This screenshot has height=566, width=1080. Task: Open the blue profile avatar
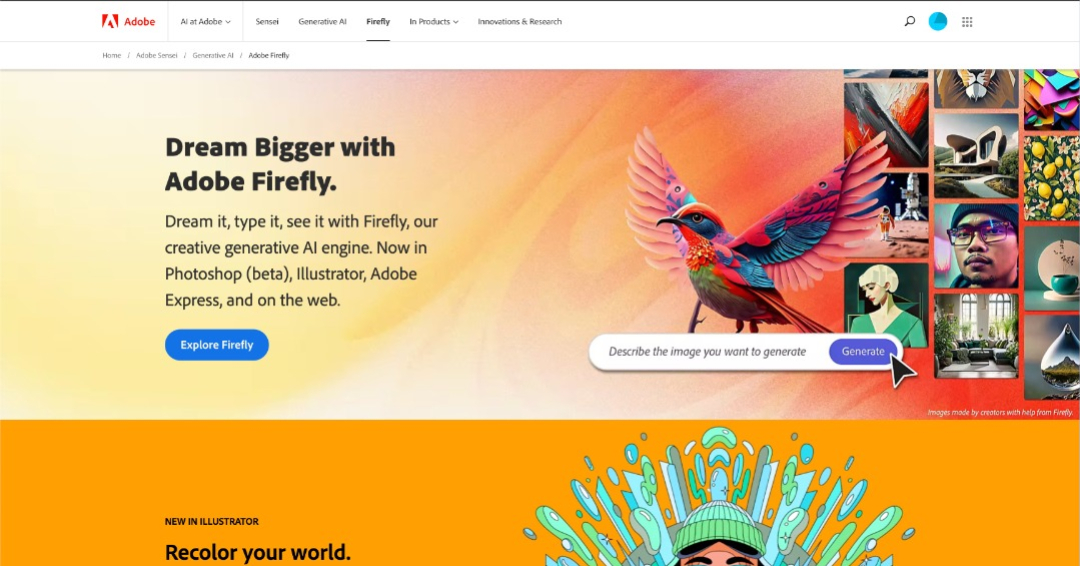tap(937, 21)
